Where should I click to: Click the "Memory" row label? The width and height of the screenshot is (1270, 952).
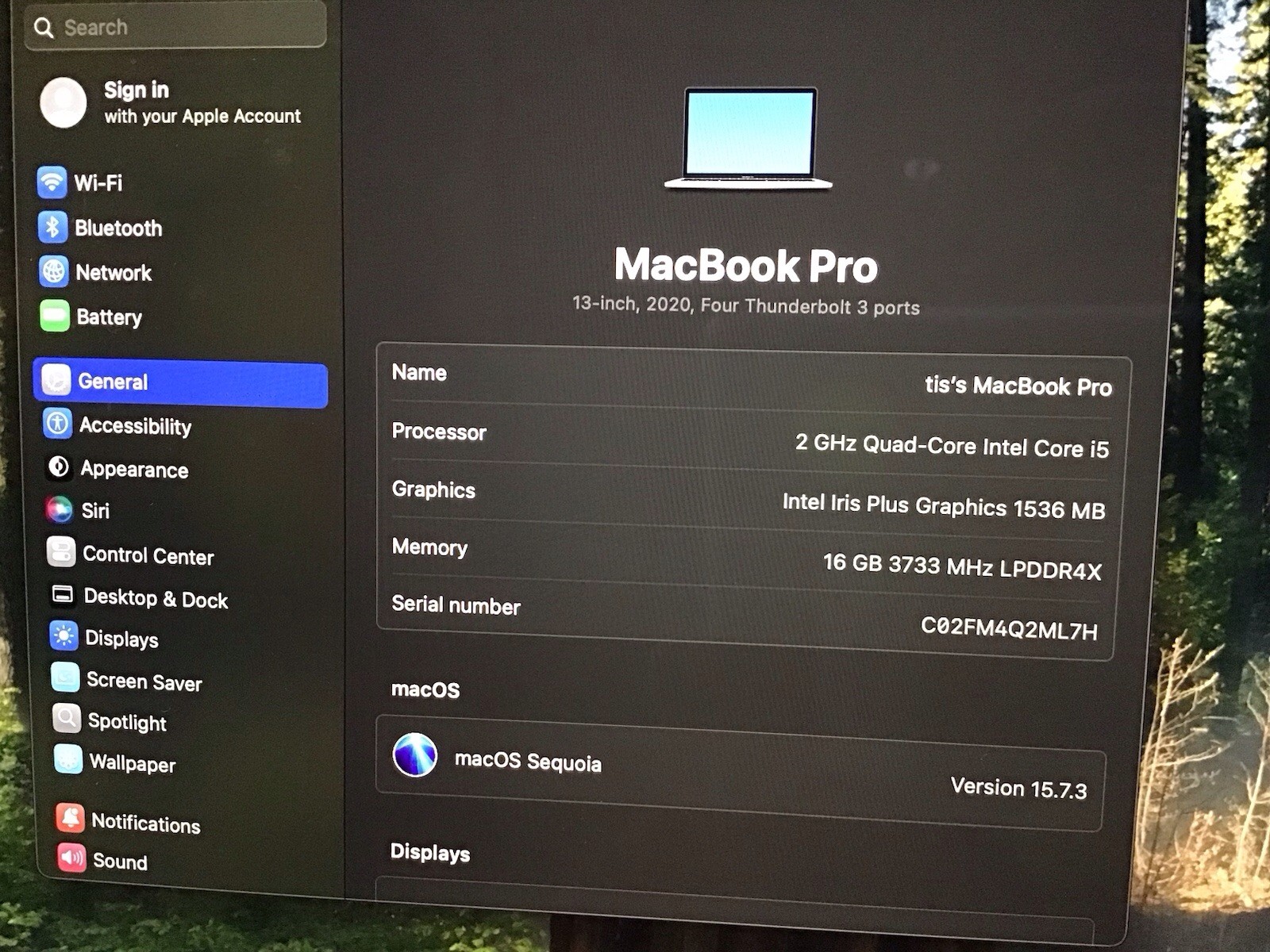point(429,547)
